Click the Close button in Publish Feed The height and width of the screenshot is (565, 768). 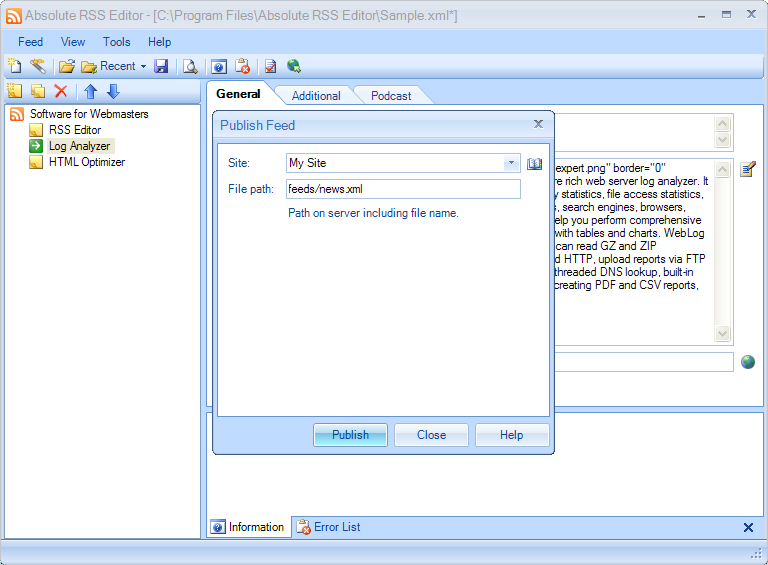click(x=432, y=435)
